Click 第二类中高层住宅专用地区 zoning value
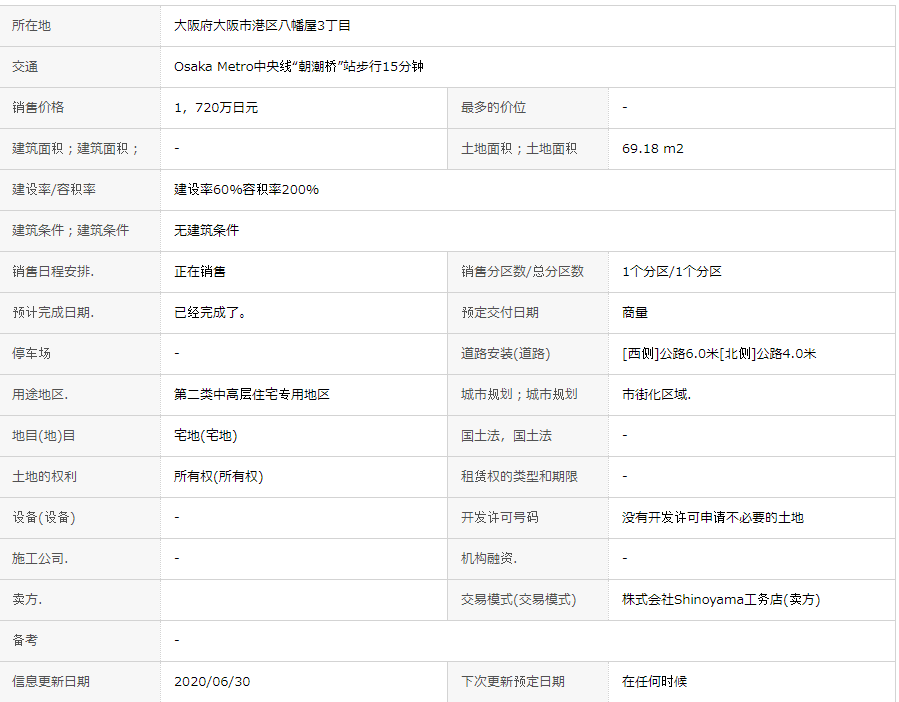Viewport: 899px width, 702px height. (x=251, y=395)
